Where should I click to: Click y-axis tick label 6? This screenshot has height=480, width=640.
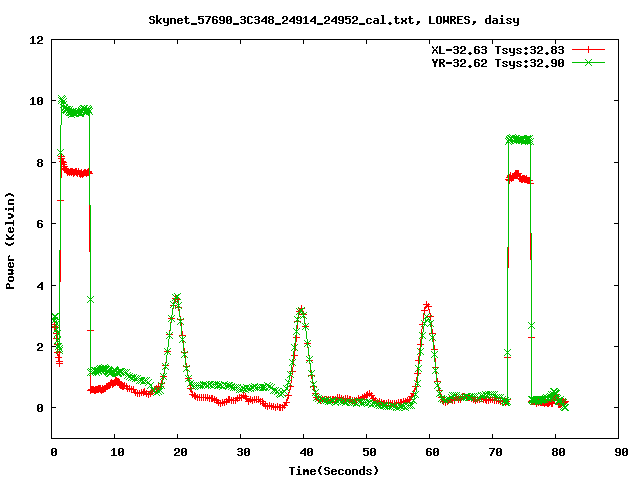click(x=40, y=224)
